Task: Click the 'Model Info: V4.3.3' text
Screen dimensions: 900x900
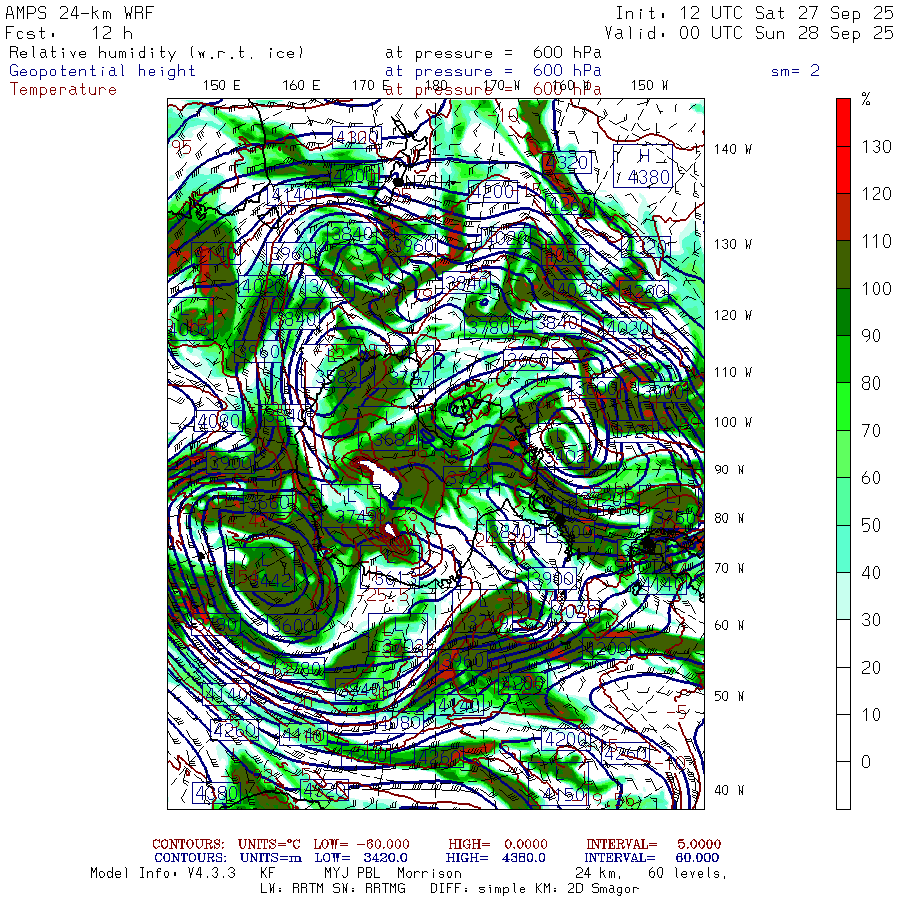Action: 163,873
